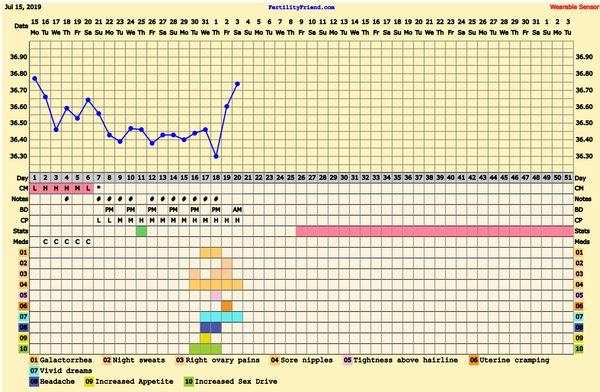Image resolution: width=600 pixels, height=392 pixels.
Task: Click the dark blue headache cell on day 17
Action: 205,328
